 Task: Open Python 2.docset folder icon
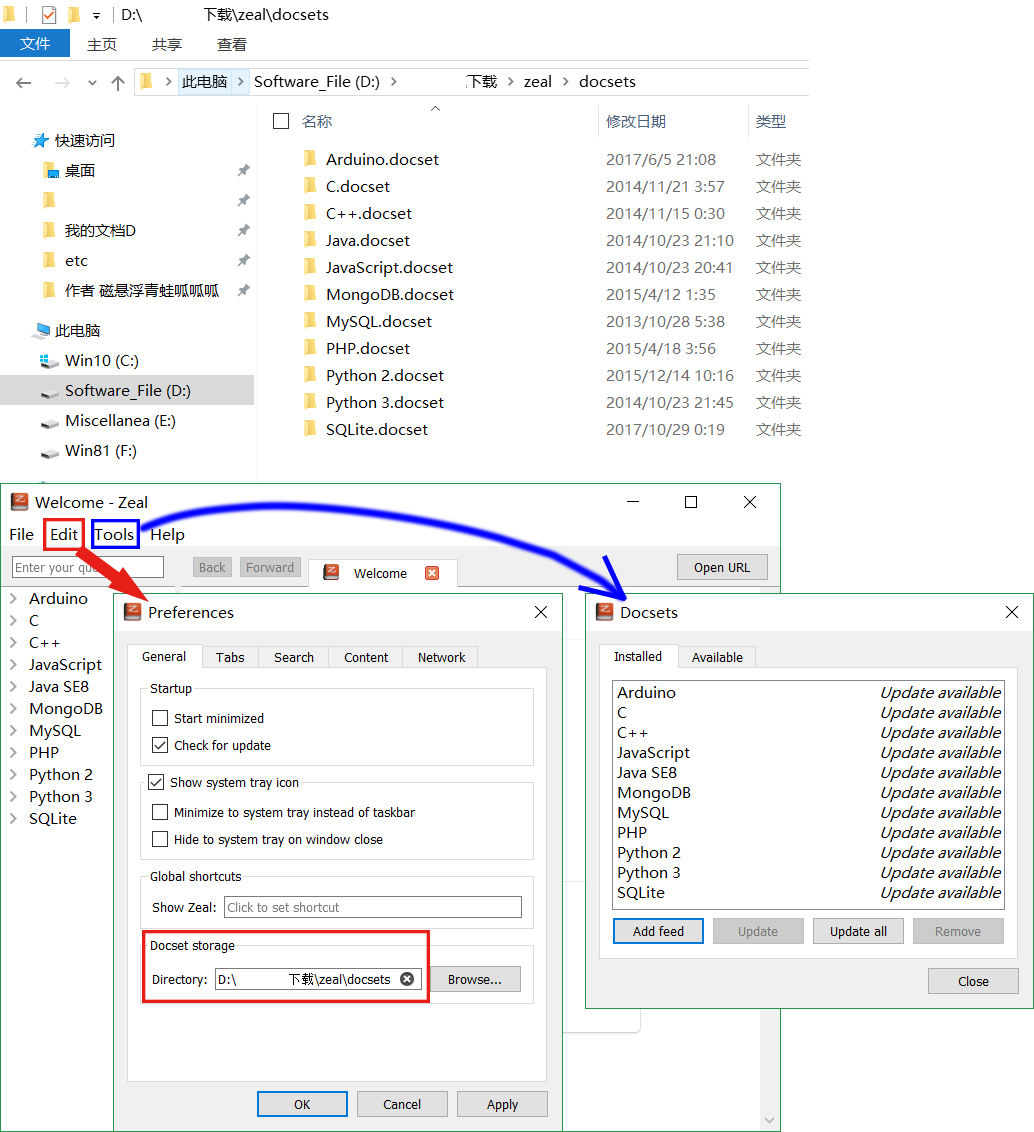pyautogui.click(x=310, y=375)
